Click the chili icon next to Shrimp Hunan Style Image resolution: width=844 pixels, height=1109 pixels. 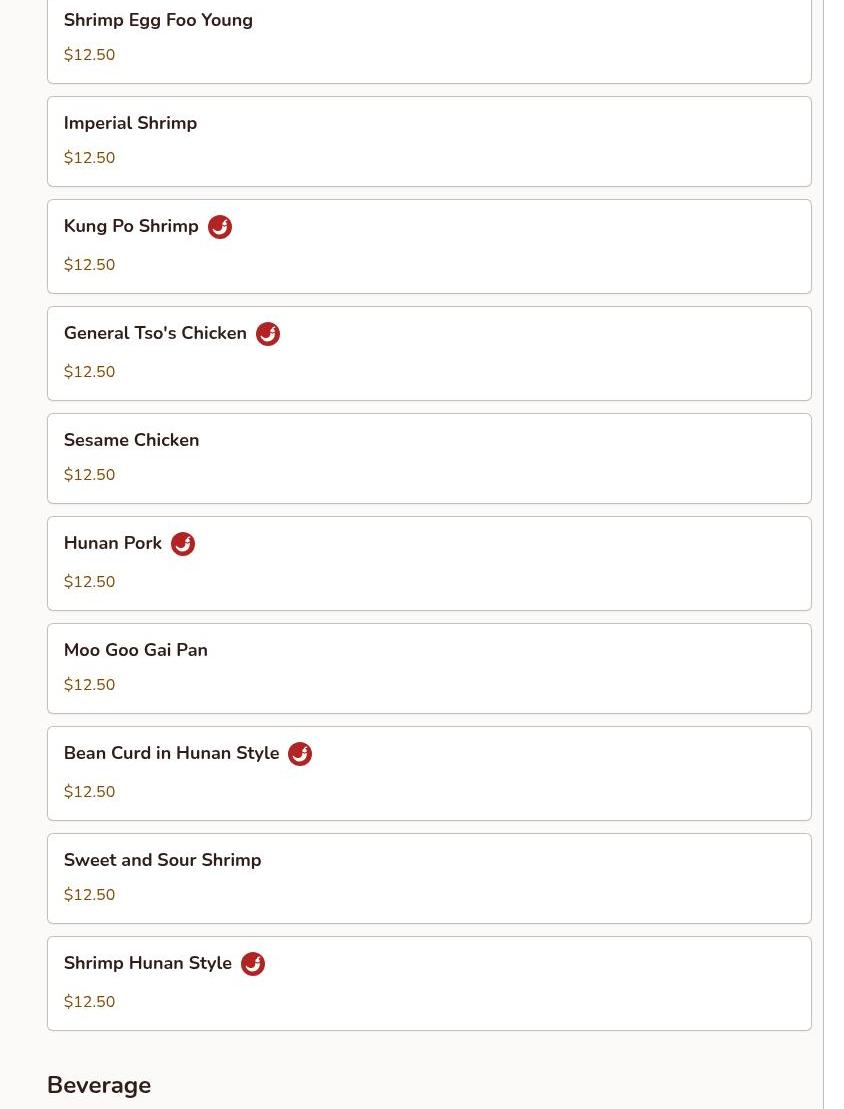click(253, 964)
